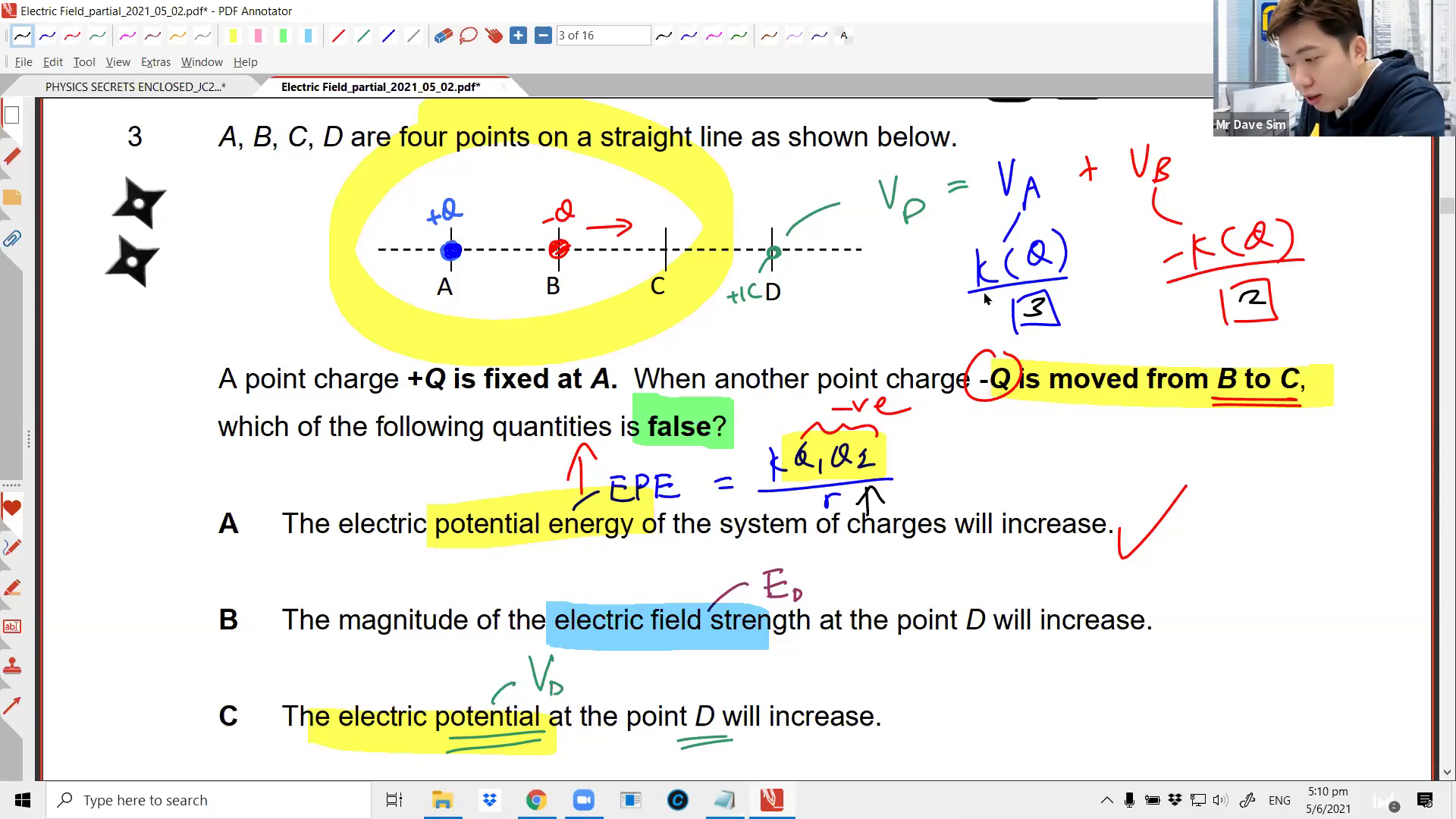Open the Extras menu

click(x=155, y=62)
